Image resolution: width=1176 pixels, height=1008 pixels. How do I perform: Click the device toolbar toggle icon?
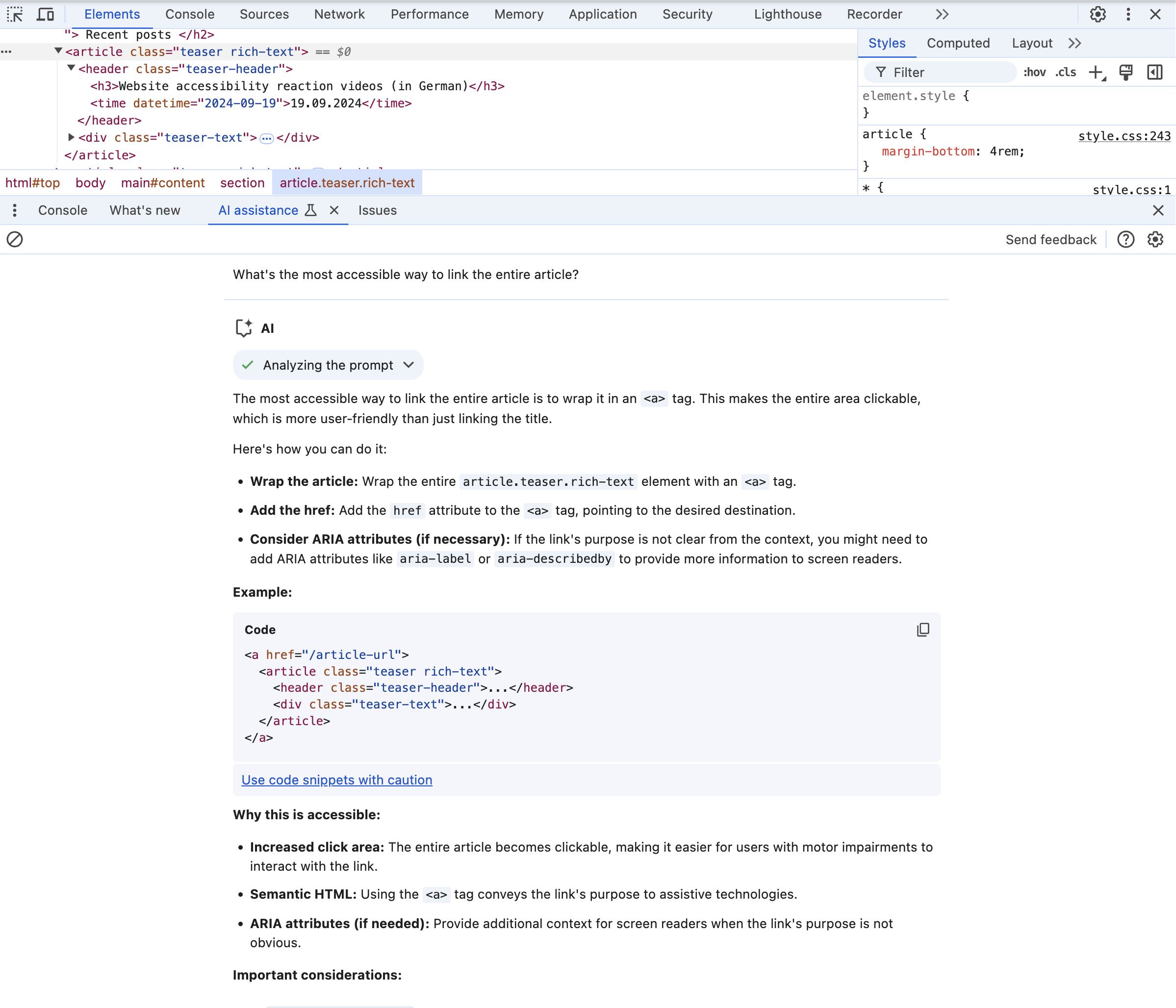point(46,14)
